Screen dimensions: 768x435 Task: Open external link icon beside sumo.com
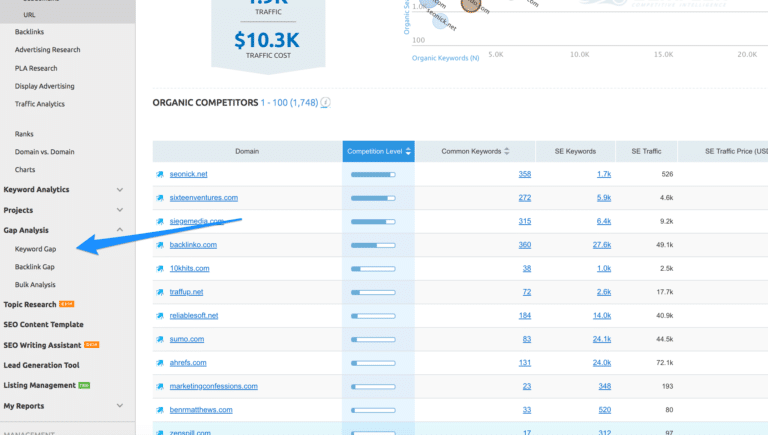pyautogui.click(x=160, y=339)
